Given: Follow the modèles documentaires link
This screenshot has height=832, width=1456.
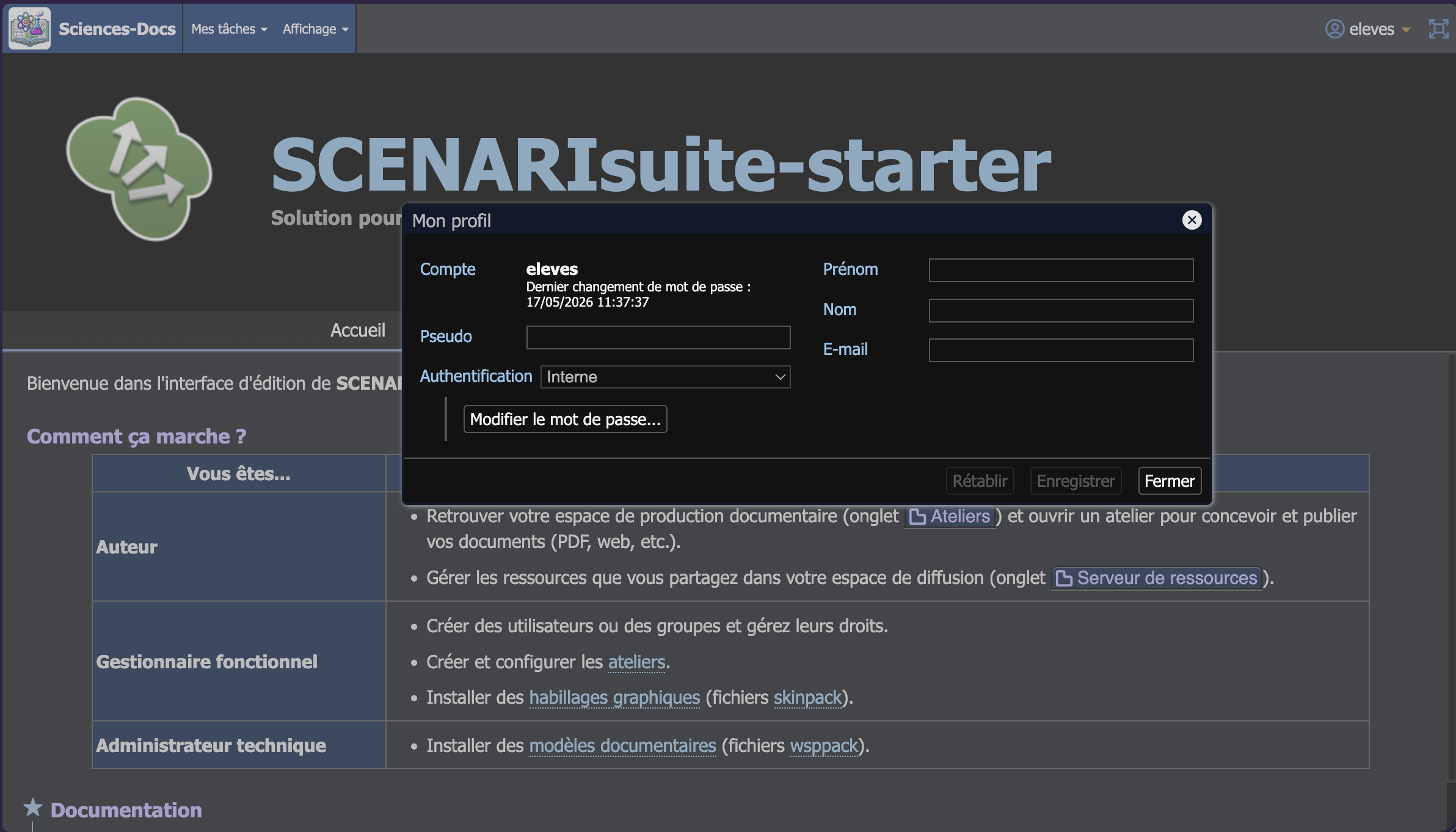Looking at the screenshot, I should 622,745.
